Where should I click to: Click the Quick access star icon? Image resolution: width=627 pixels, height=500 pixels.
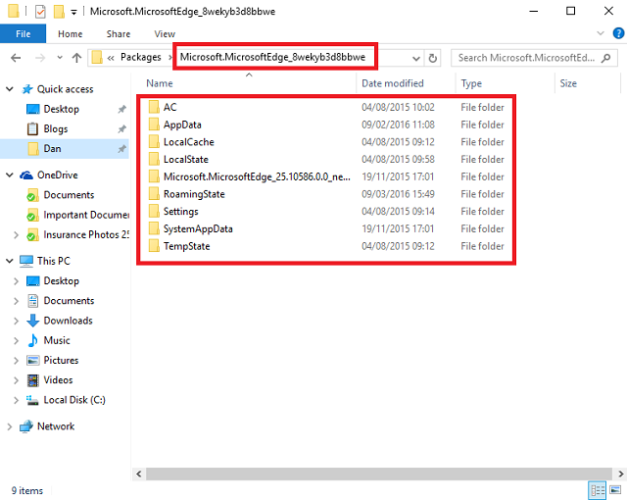27,89
